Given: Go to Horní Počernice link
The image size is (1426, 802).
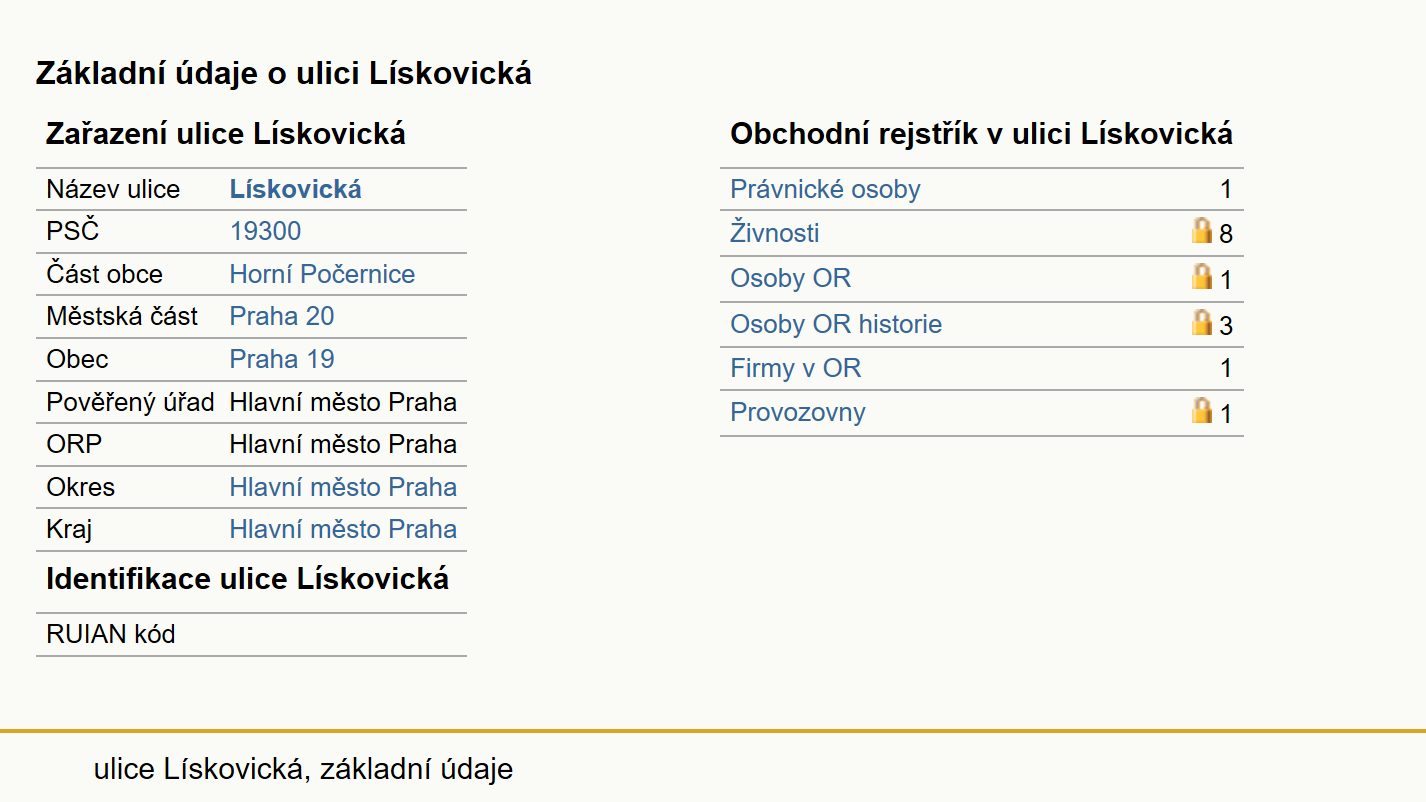Looking at the screenshot, I should point(322,275).
